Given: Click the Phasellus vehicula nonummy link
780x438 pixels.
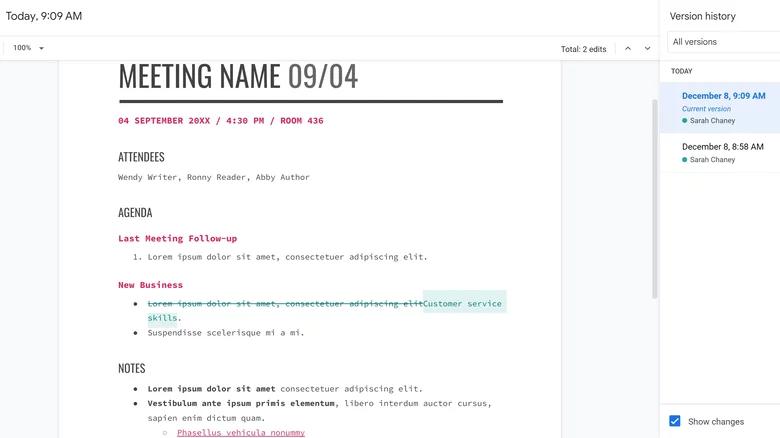Looking at the screenshot, I should [x=240, y=432].
